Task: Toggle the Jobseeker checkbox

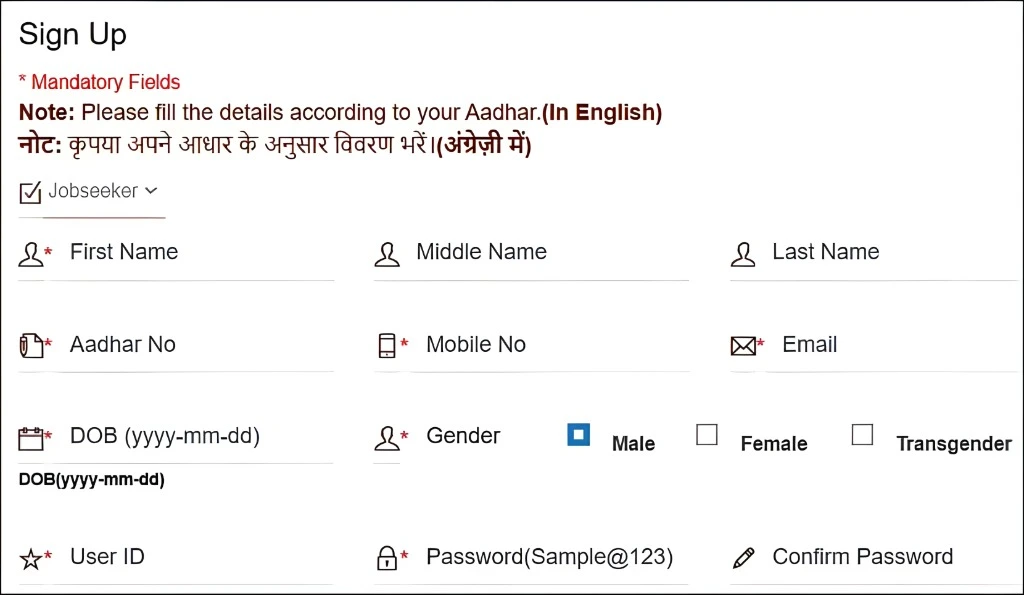Action: (x=30, y=191)
